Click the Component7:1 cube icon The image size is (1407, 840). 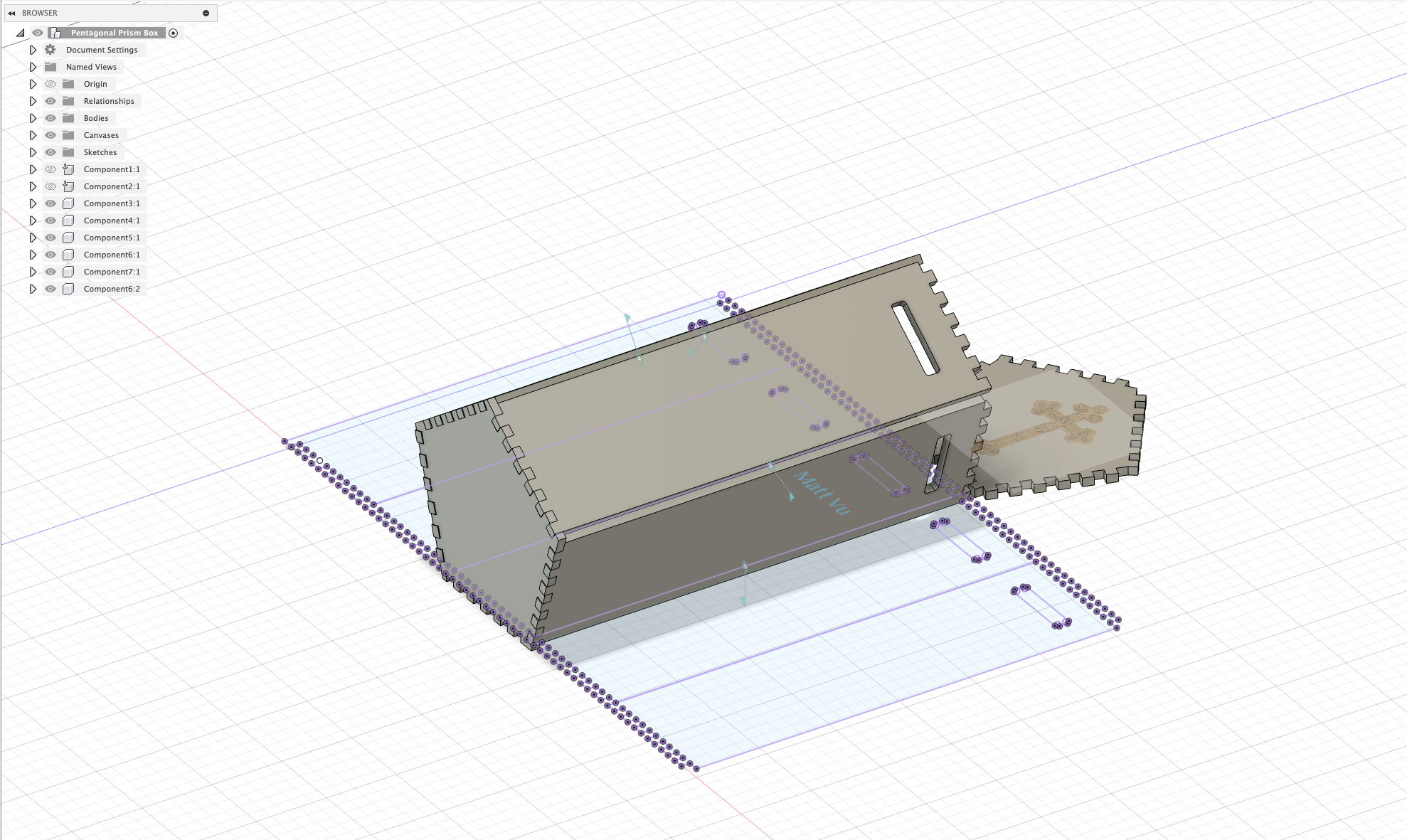coord(68,272)
